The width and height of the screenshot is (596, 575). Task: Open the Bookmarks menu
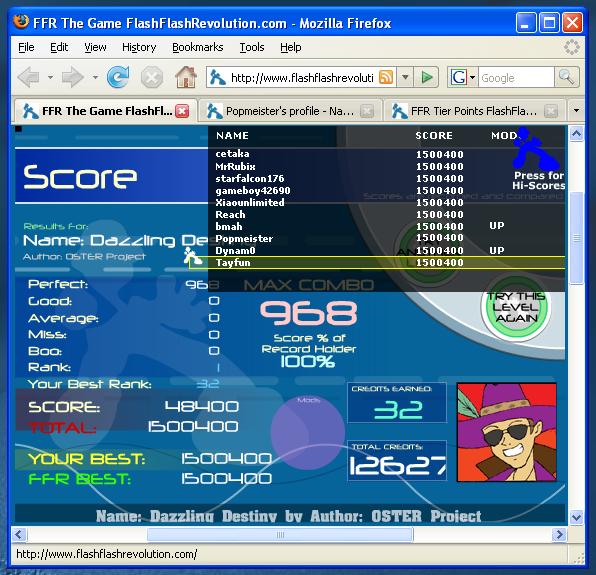198,47
